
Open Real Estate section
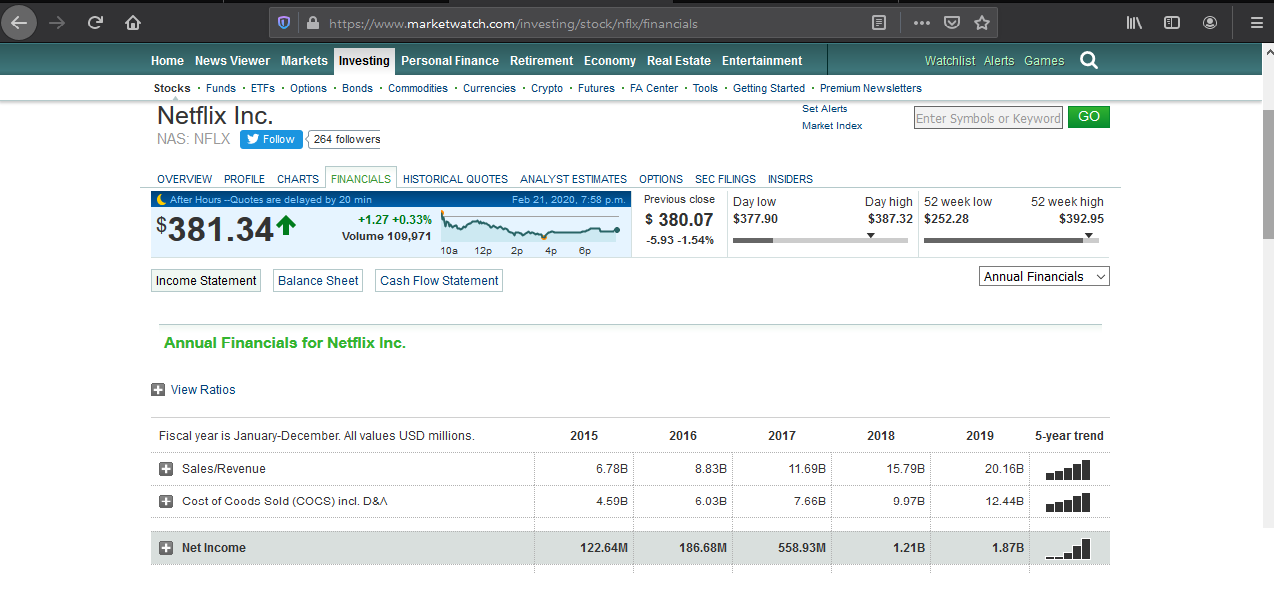[679, 61]
